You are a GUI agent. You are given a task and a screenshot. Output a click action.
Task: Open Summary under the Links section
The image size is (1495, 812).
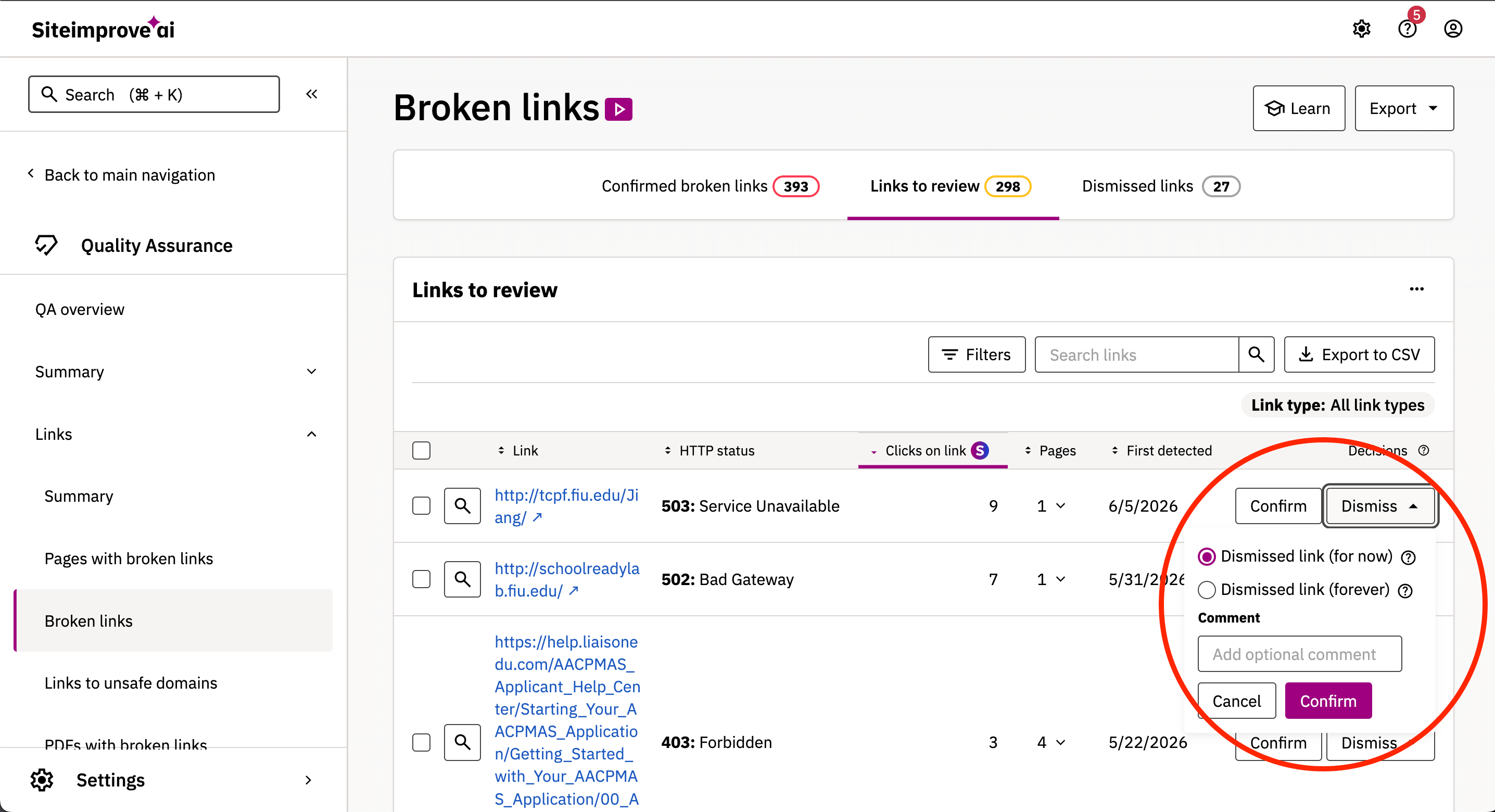pyautogui.click(x=79, y=496)
